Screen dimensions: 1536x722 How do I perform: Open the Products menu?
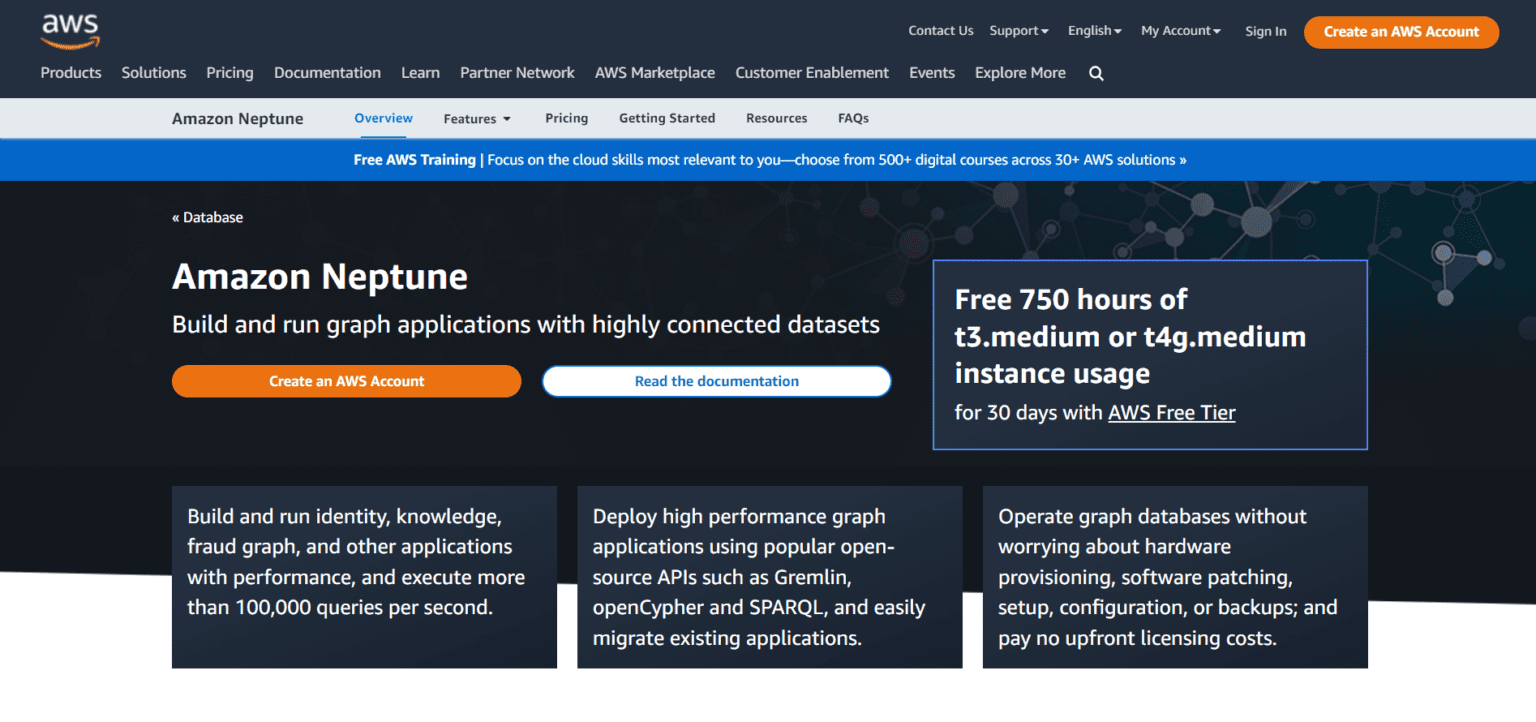click(x=70, y=72)
